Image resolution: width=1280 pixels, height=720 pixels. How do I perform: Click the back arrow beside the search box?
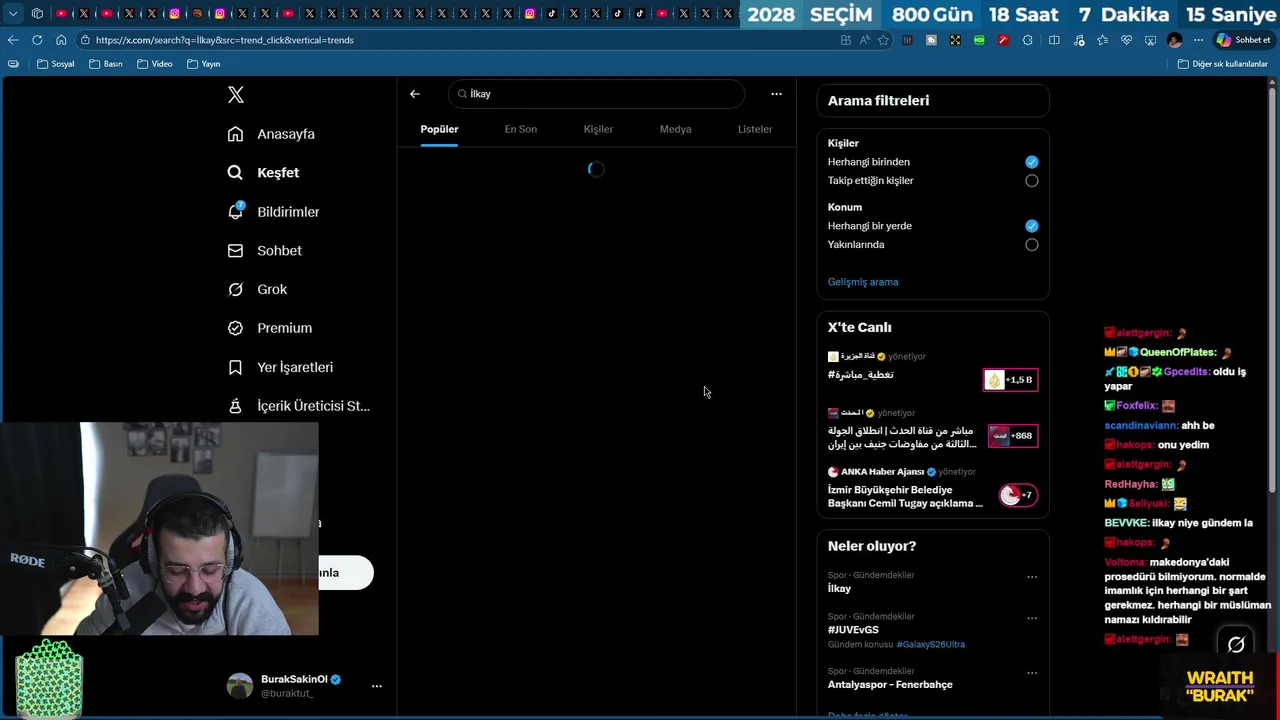415,94
